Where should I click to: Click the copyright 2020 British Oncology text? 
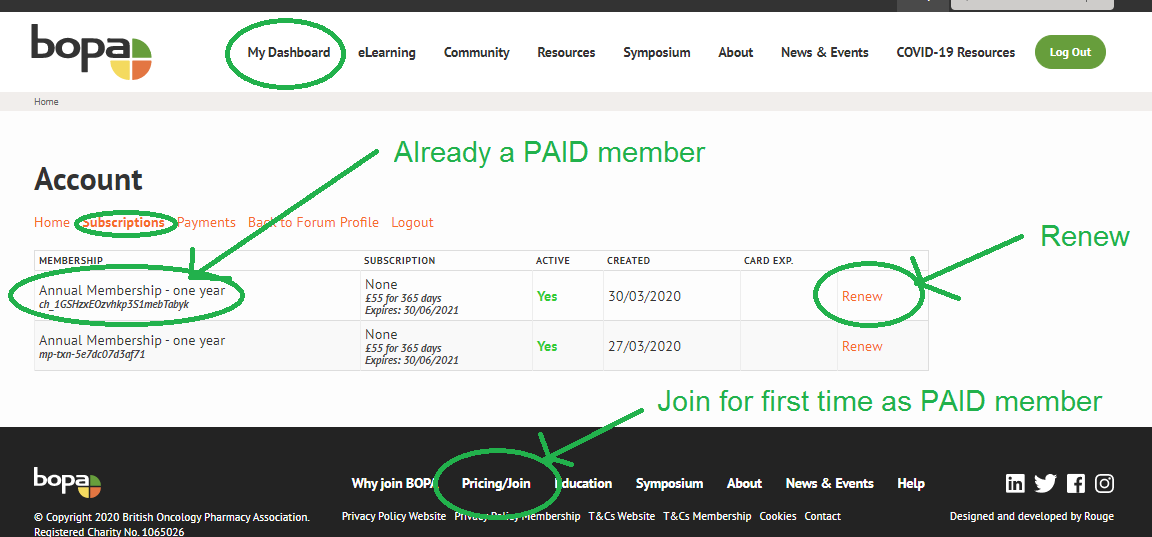tap(172, 517)
